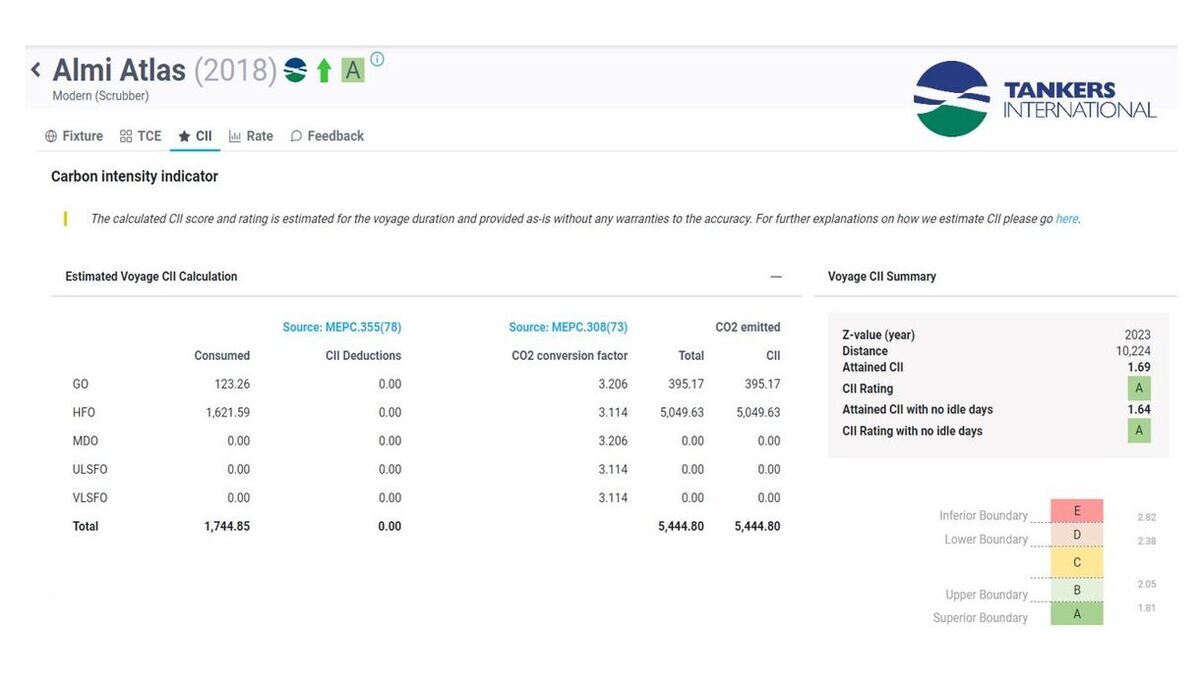The width and height of the screenshot is (1200, 675).
Task: Click the back chevron beside Almi Atlas
Action: [35, 69]
